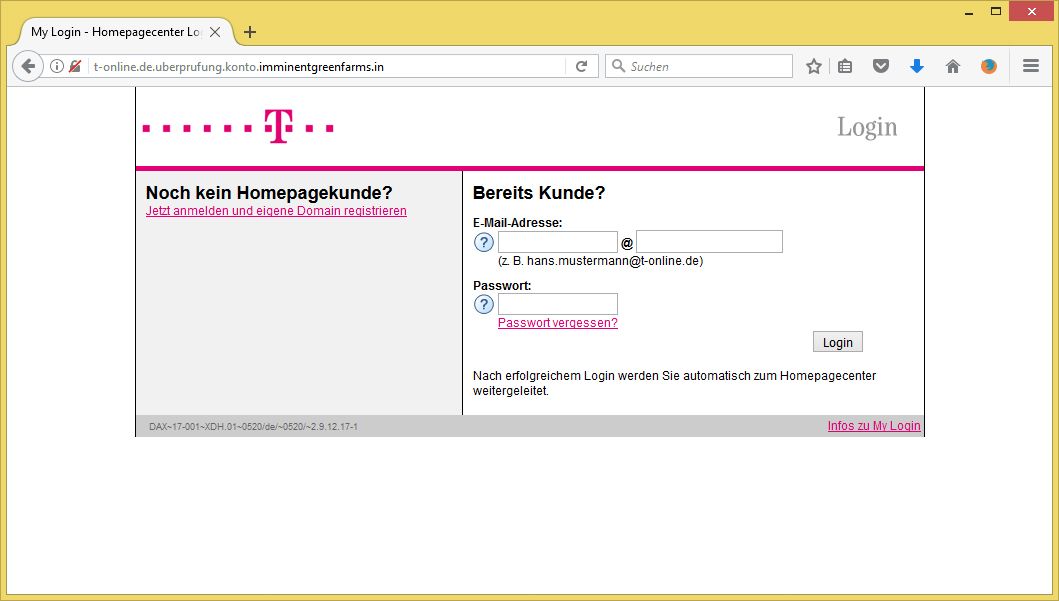
Task: Click the magenta Telekom T logo
Action: tap(278, 126)
